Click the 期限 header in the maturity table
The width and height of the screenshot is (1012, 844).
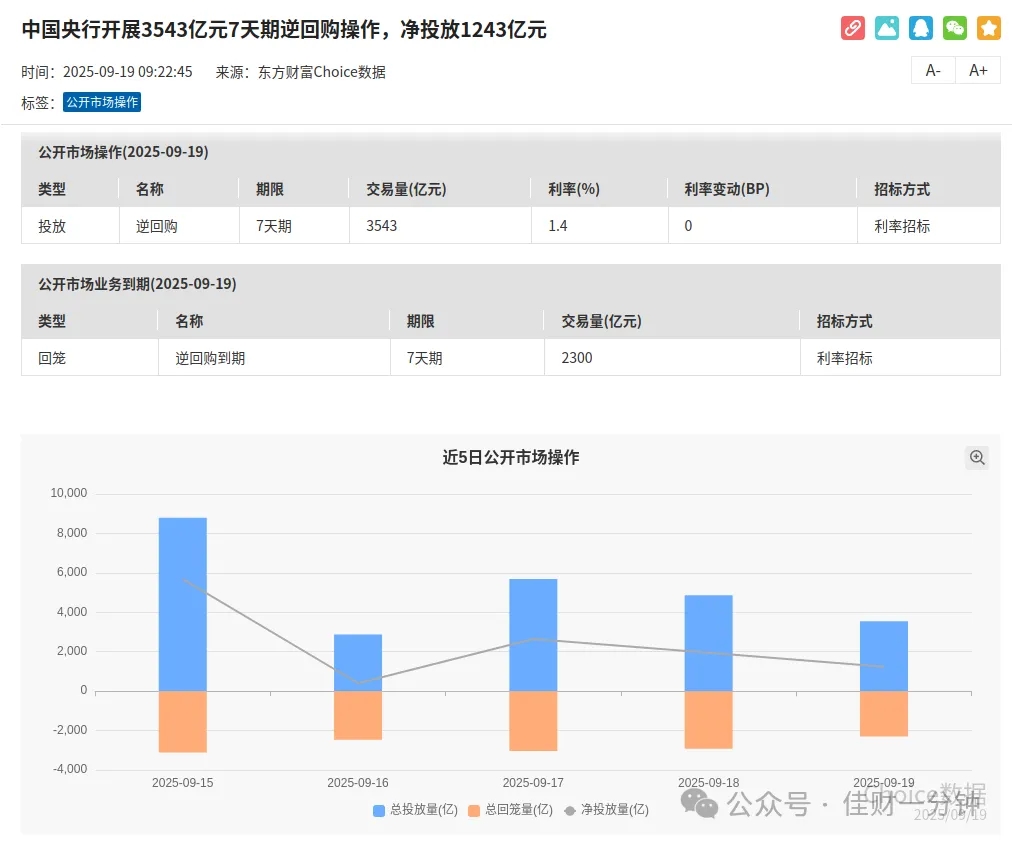point(421,321)
